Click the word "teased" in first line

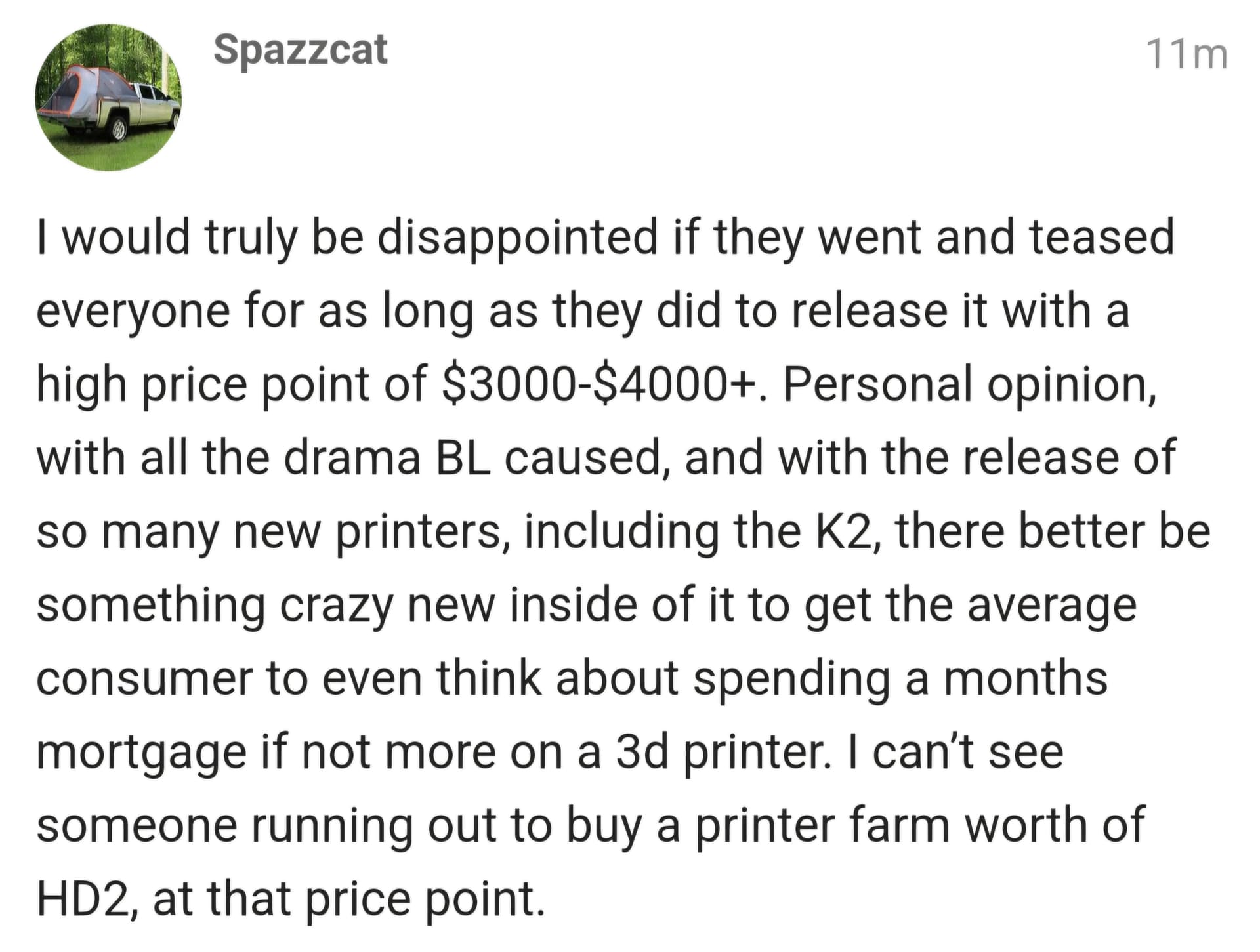[1102, 238]
